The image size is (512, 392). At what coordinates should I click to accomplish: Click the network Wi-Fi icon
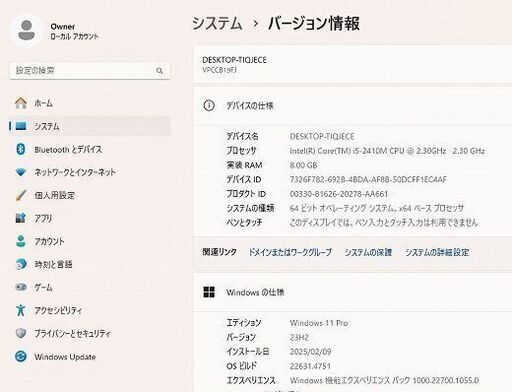point(21,172)
